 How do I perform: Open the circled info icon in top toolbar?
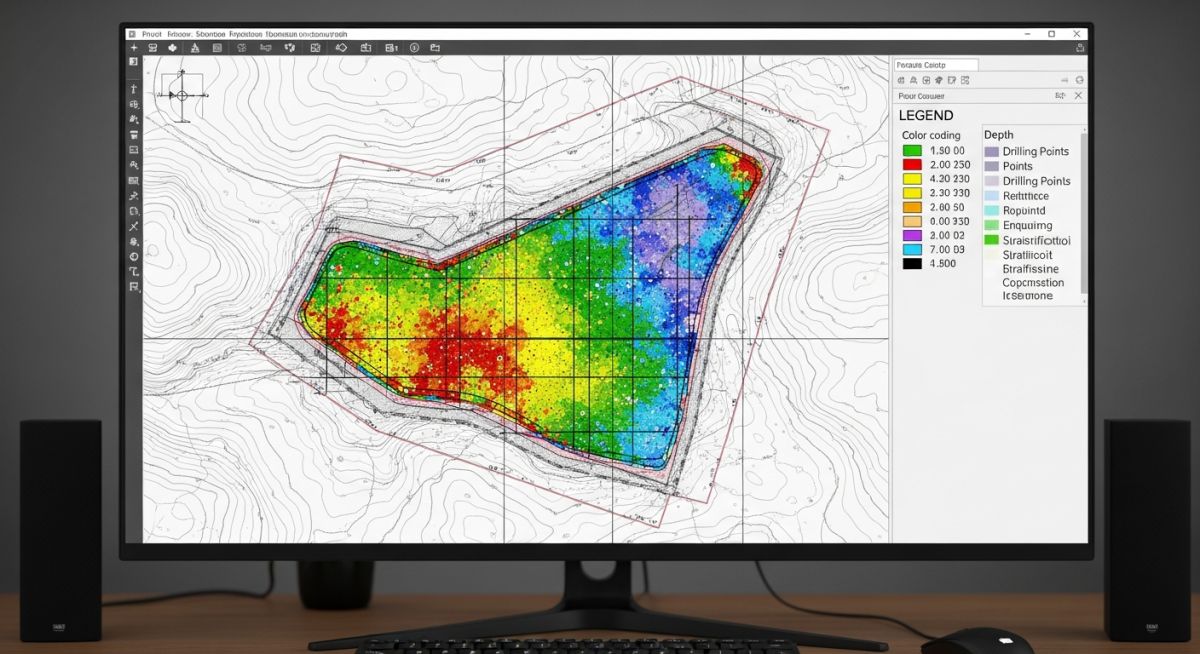point(414,48)
